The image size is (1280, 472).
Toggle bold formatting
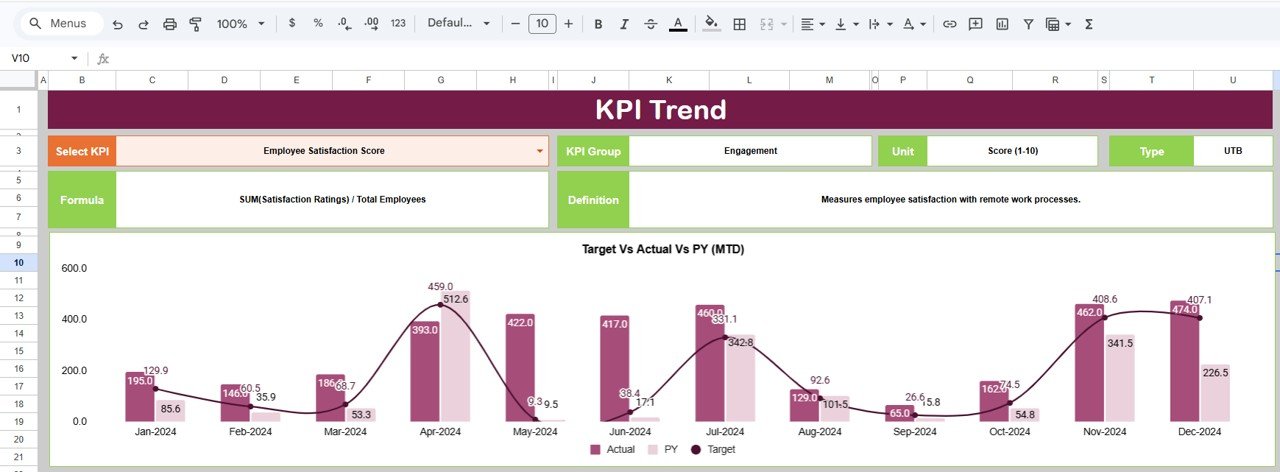598,23
